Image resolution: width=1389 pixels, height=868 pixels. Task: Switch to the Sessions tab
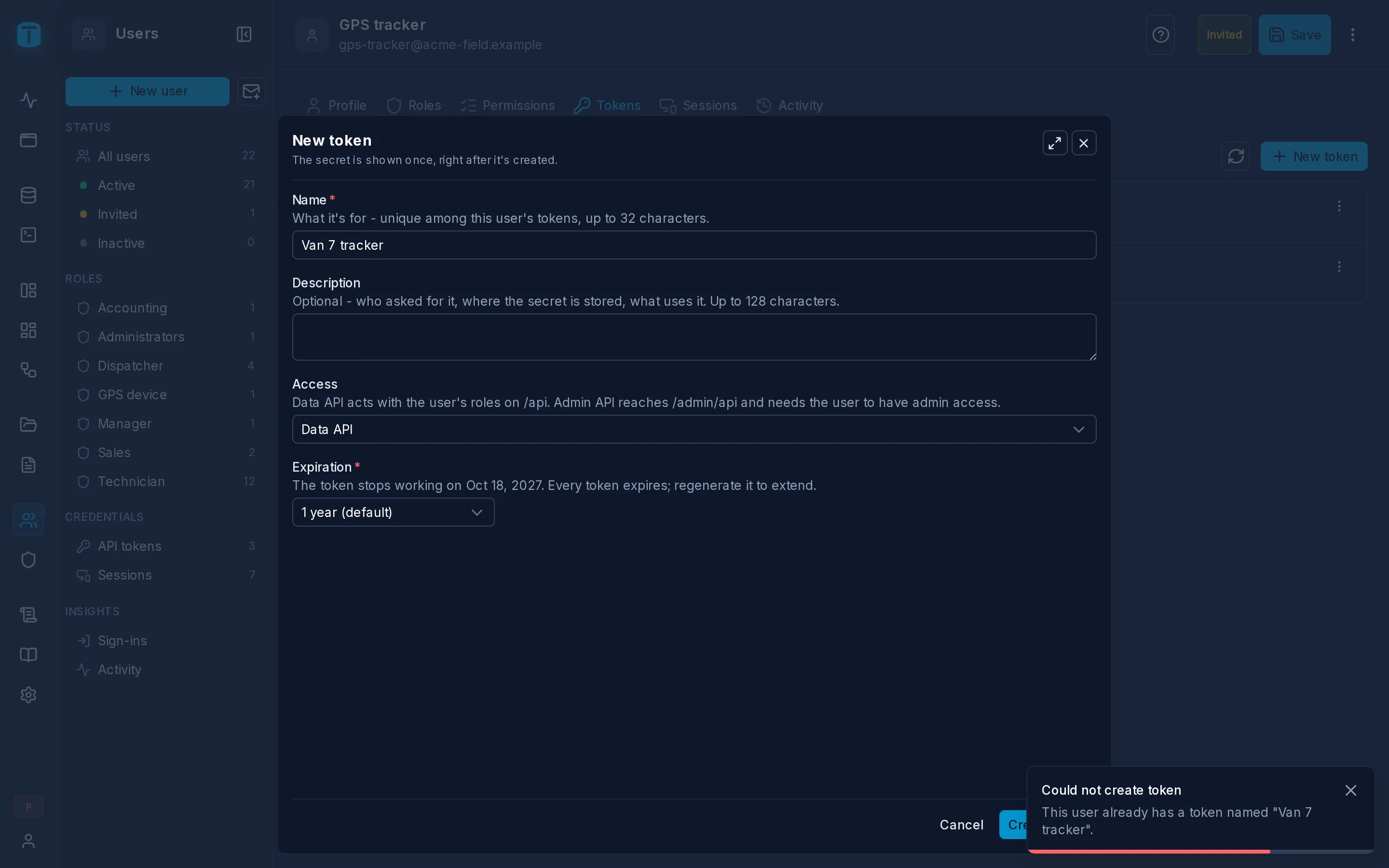(x=698, y=106)
